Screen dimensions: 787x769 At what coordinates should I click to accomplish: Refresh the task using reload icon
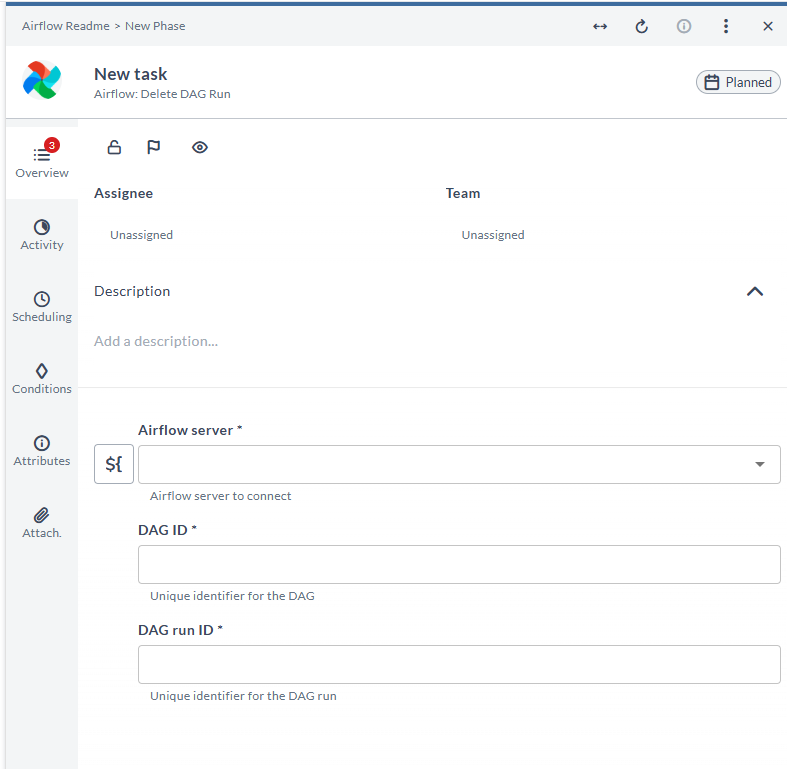click(x=642, y=27)
